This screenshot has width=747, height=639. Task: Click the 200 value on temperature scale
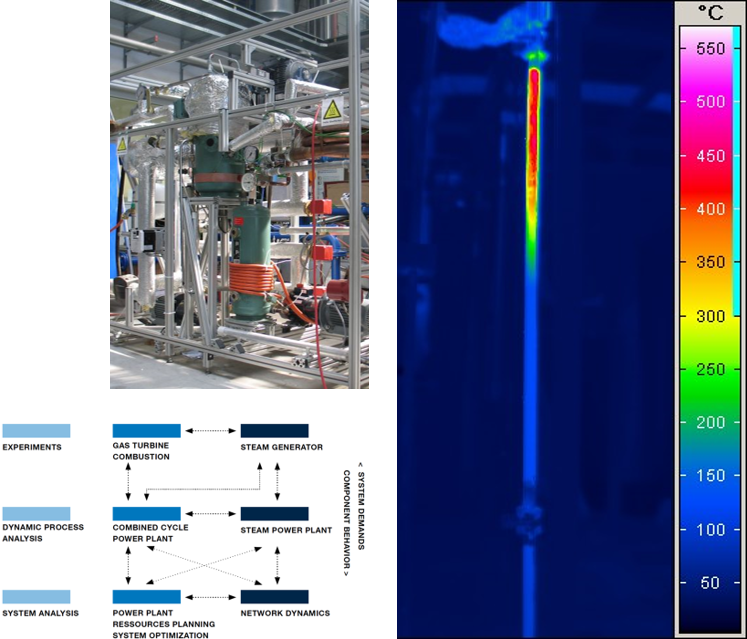coord(710,422)
